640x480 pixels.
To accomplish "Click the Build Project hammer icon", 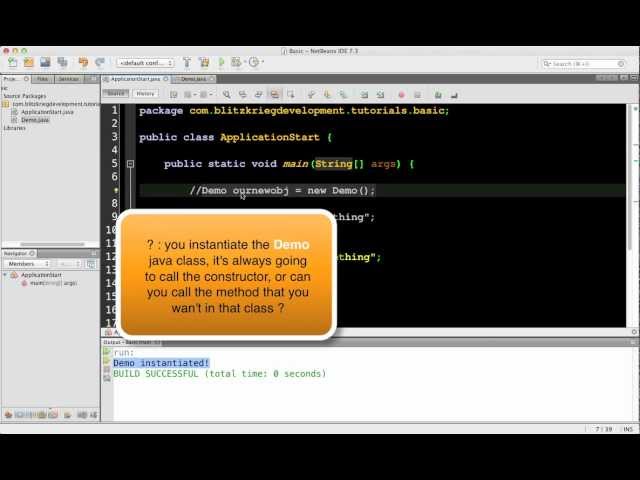I will 187,62.
